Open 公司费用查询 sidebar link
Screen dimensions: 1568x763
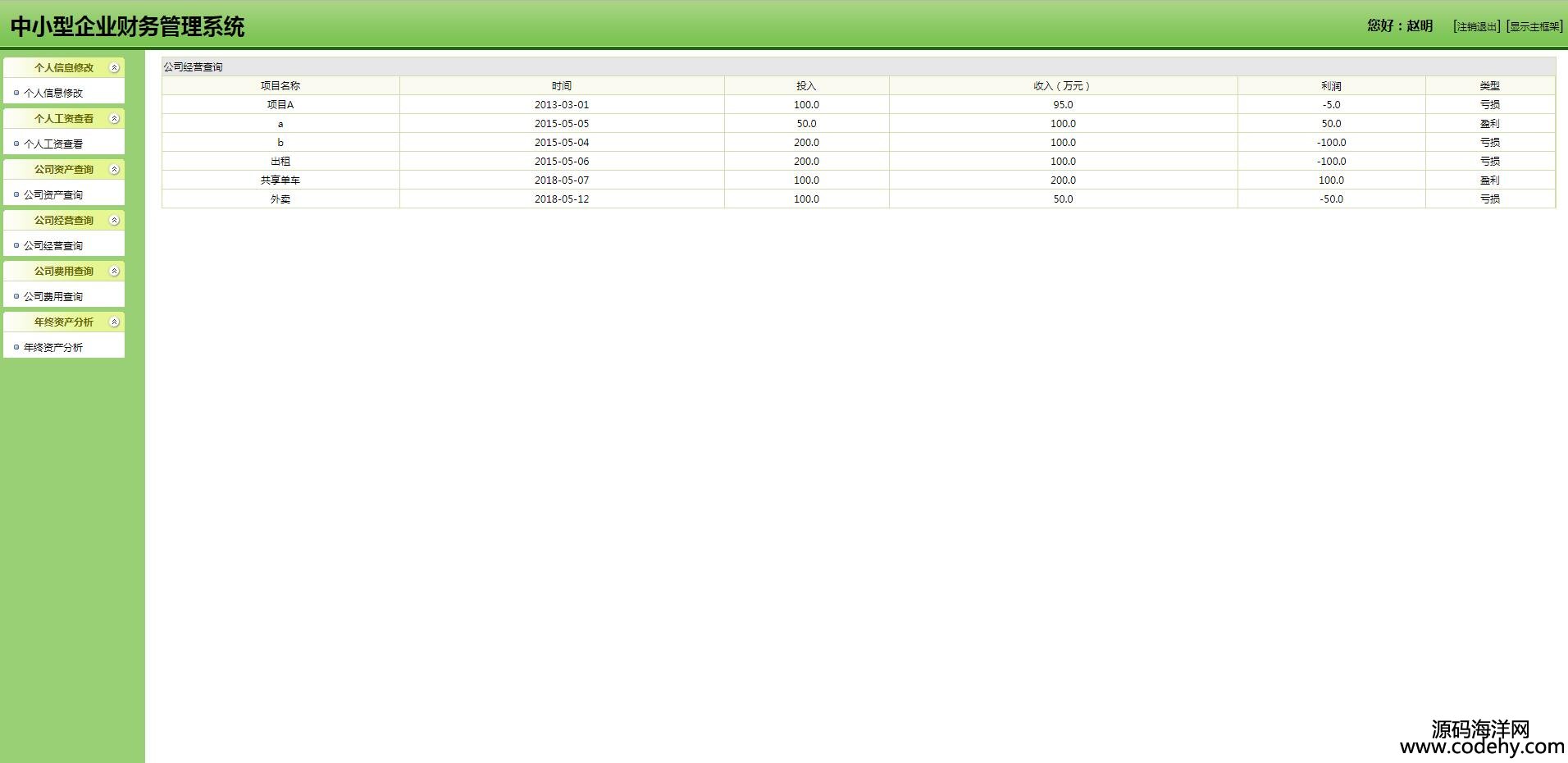click(x=53, y=297)
